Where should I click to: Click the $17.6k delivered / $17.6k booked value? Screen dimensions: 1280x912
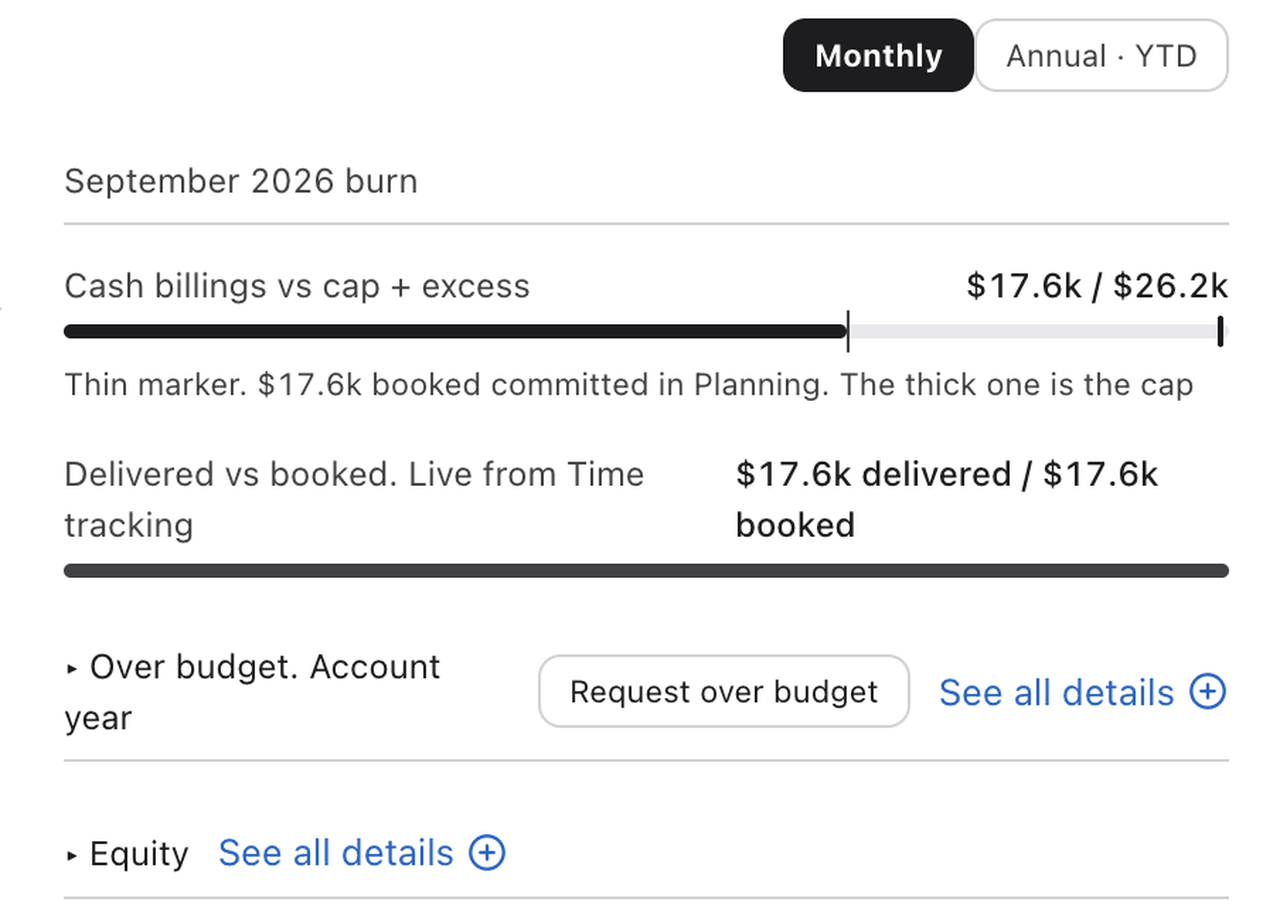(x=947, y=499)
